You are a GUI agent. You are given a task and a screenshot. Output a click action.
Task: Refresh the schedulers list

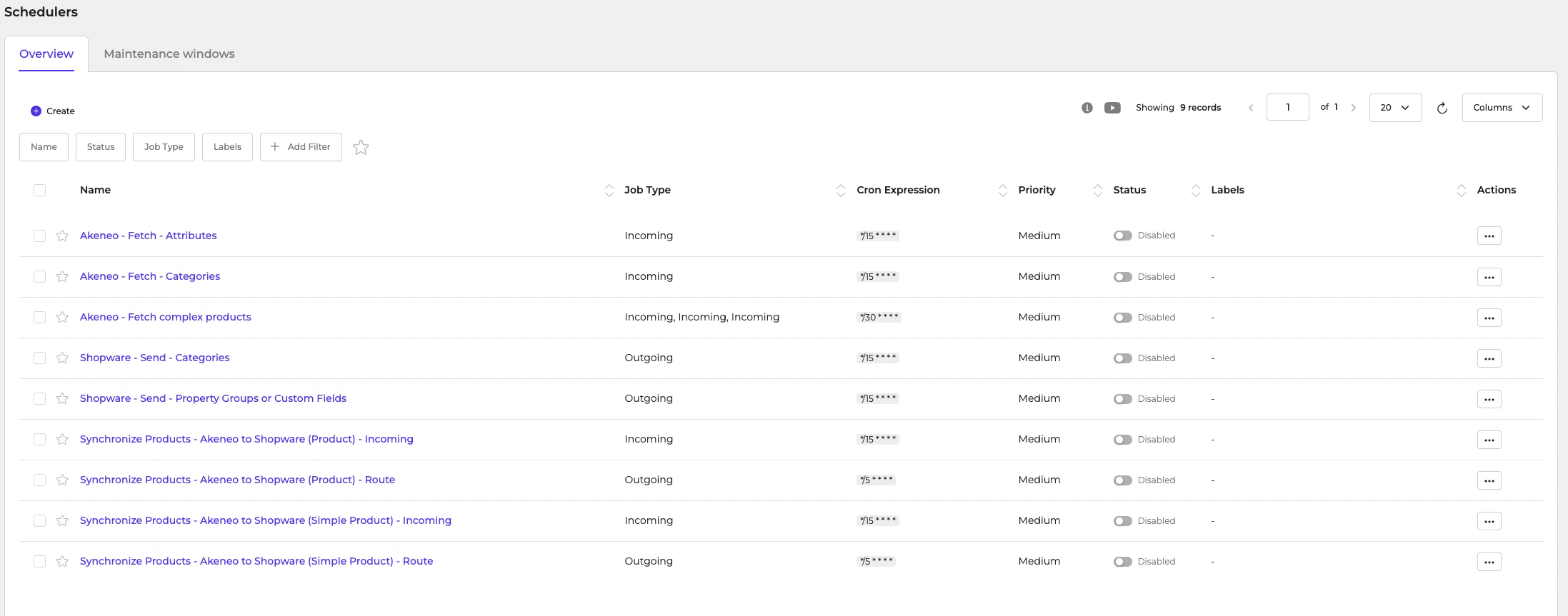point(1442,108)
